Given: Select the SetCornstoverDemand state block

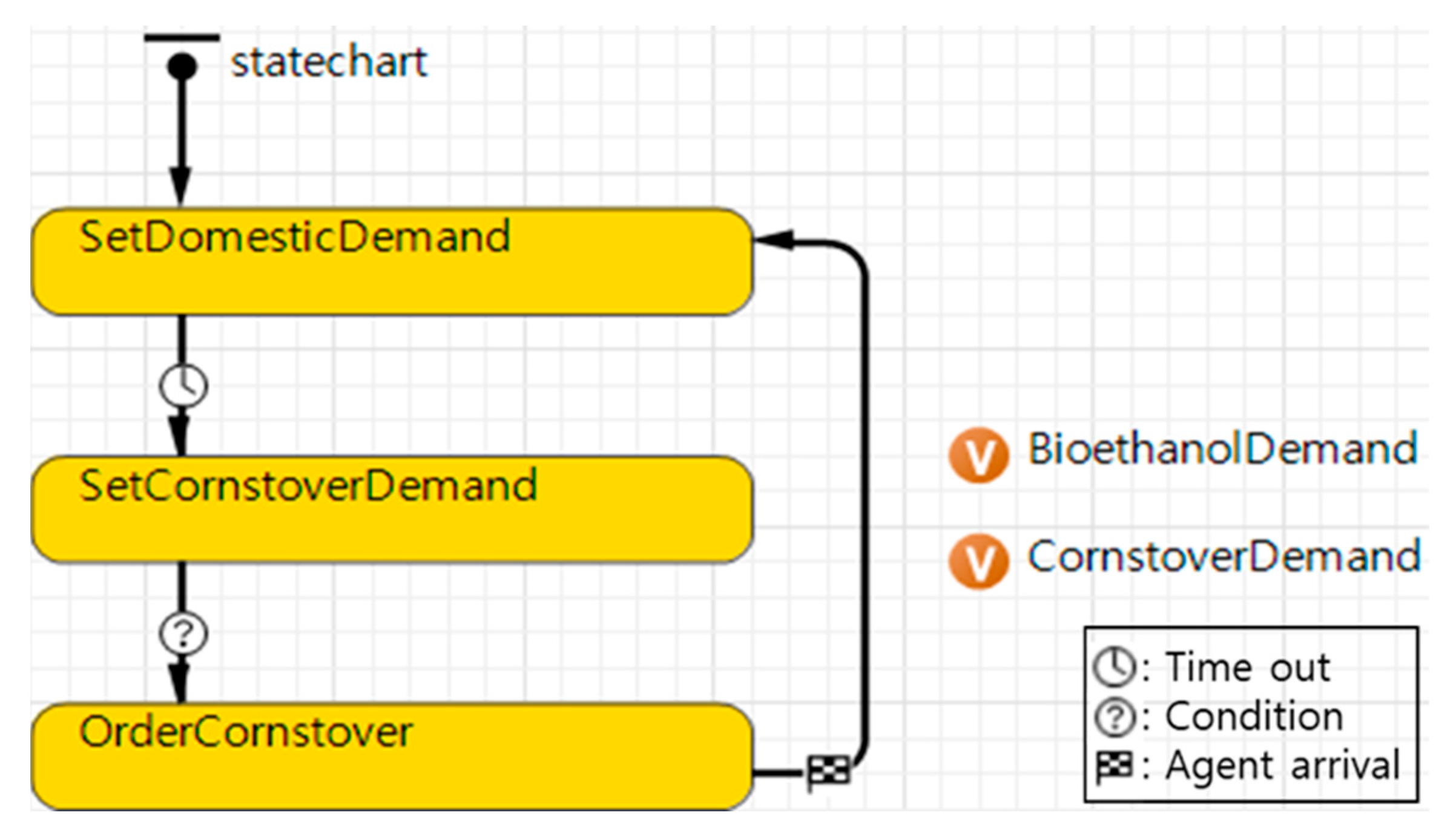Looking at the screenshot, I should pyautogui.click(x=392, y=509).
